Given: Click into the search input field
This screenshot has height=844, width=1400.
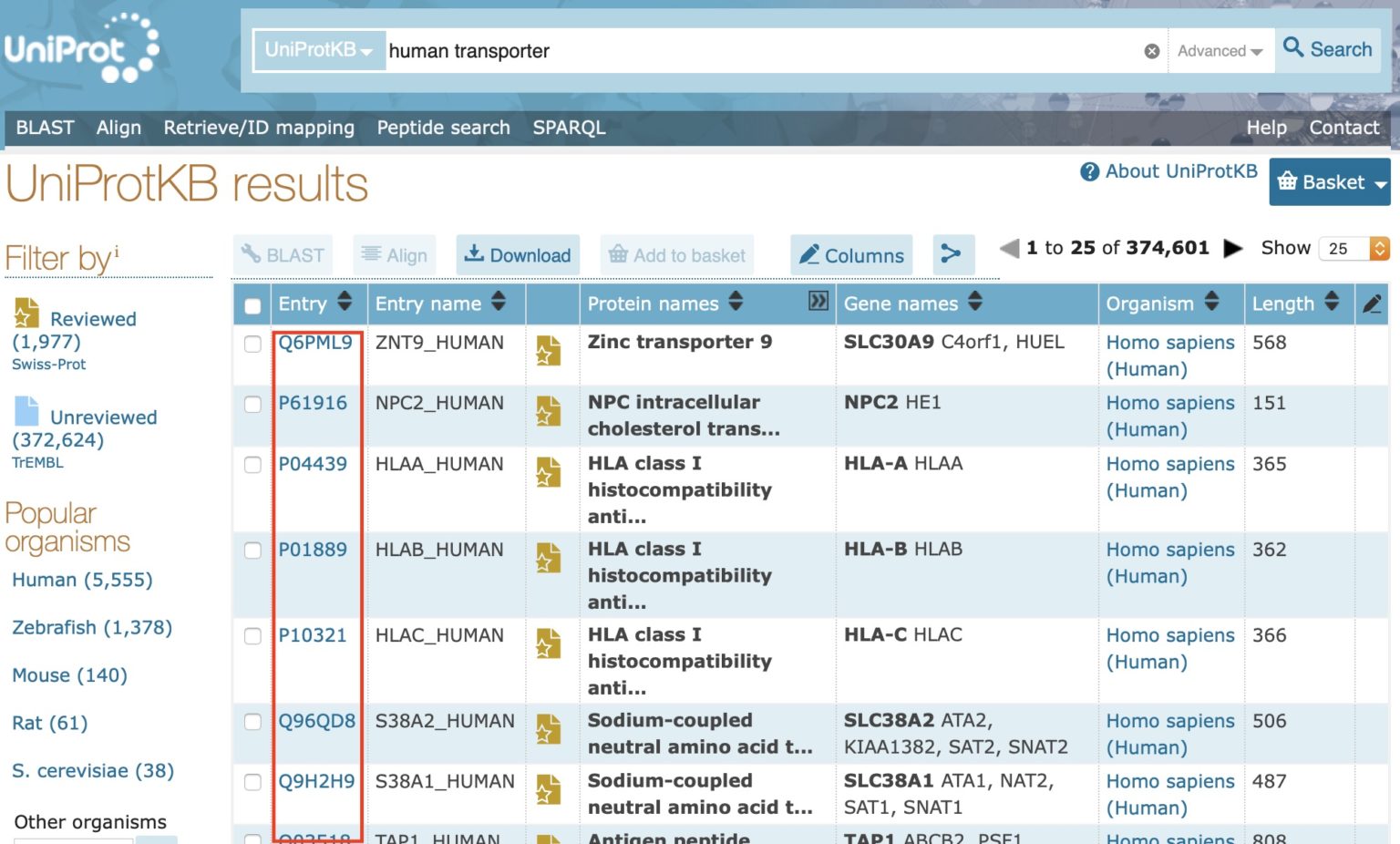Looking at the screenshot, I should pyautogui.click(x=757, y=51).
